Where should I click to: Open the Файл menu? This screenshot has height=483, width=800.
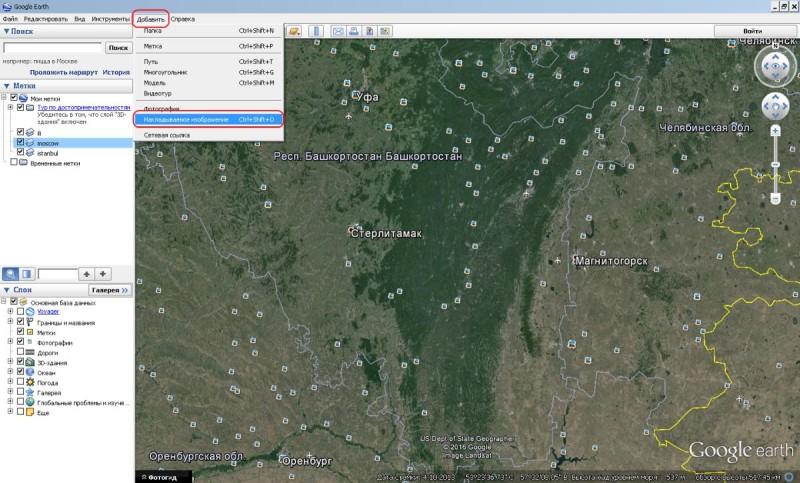10,19
